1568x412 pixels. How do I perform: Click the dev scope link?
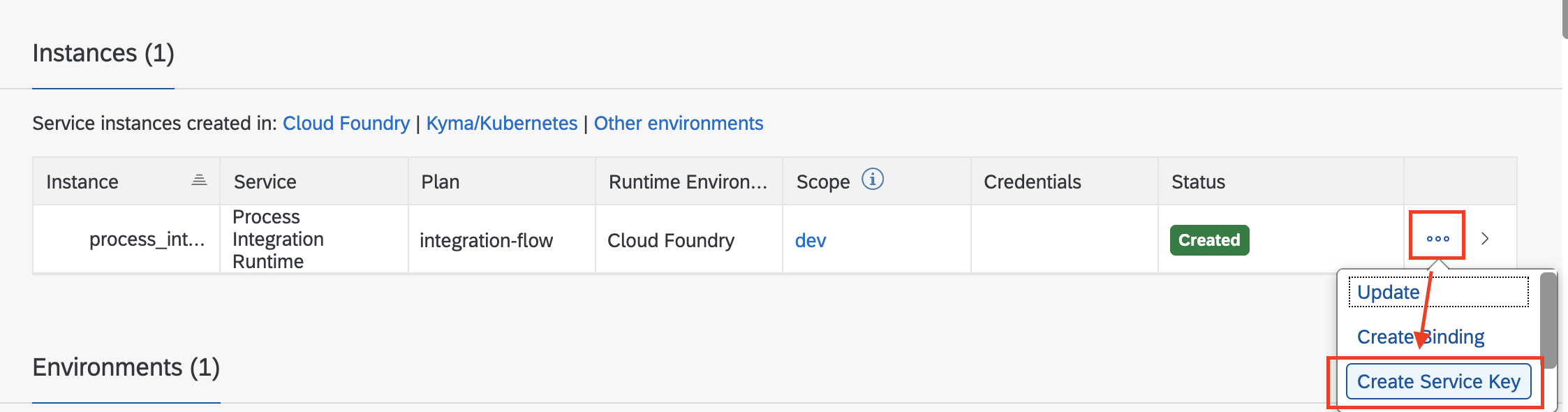click(810, 240)
